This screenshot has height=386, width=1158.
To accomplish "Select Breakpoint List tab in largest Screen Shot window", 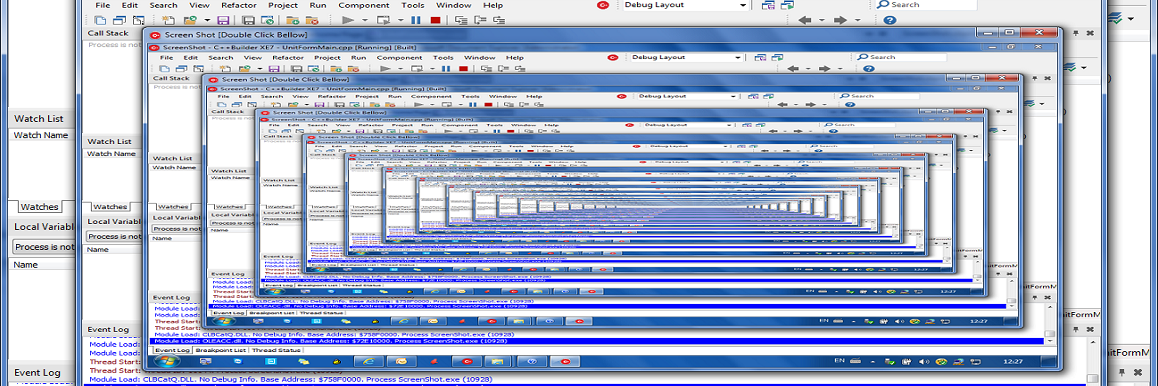I will coord(220,350).
